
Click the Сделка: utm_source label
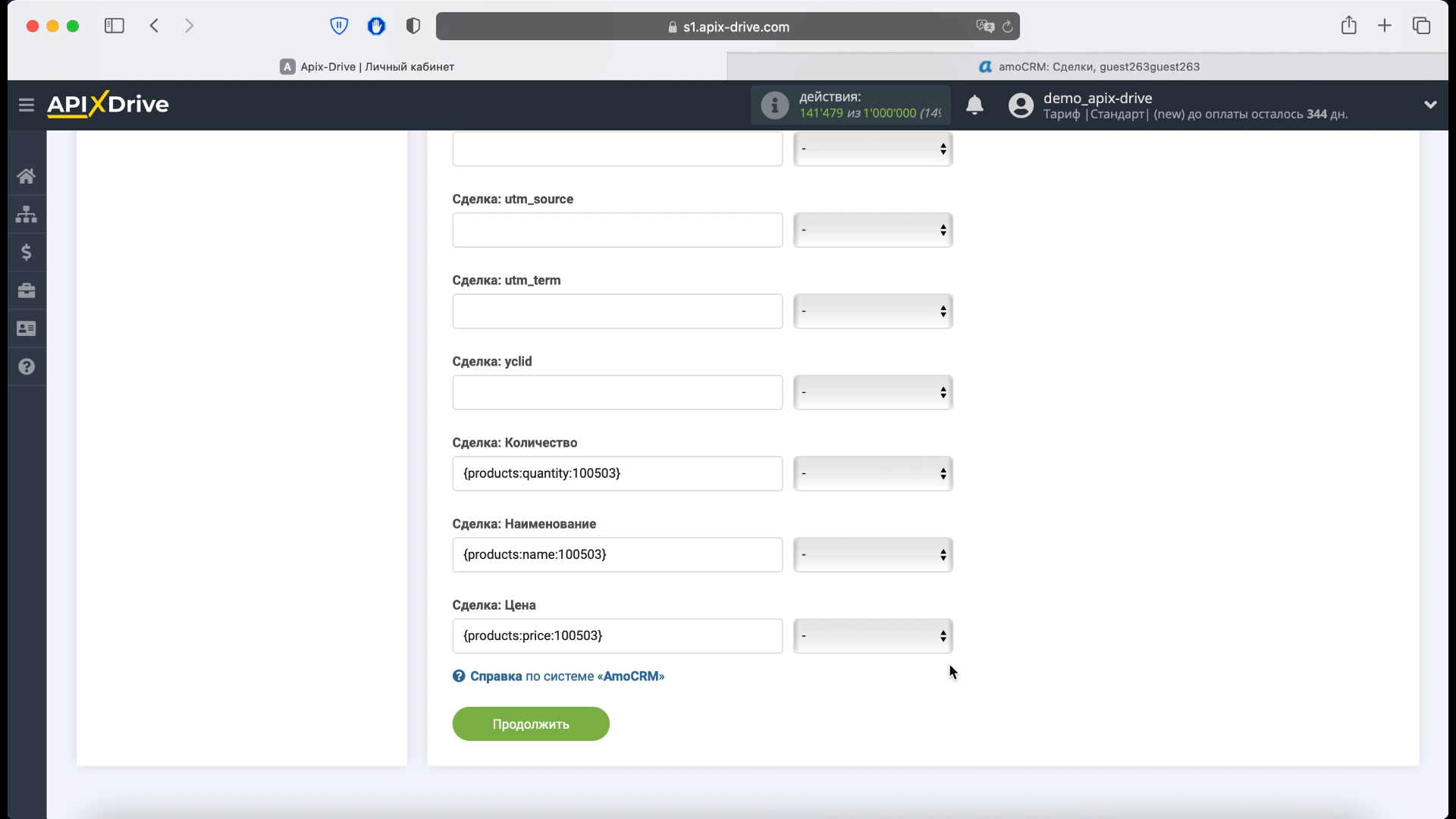(513, 199)
